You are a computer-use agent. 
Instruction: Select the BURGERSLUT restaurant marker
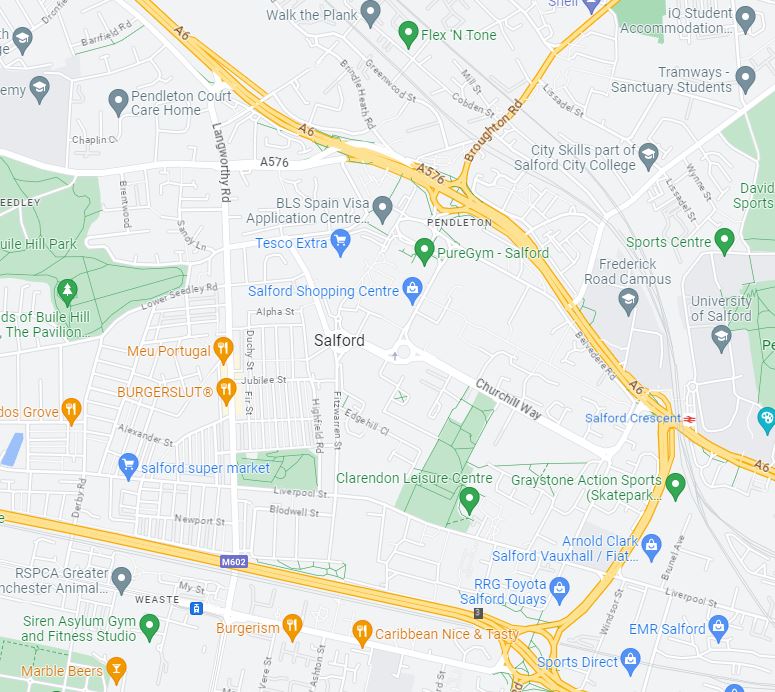tap(226, 391)
